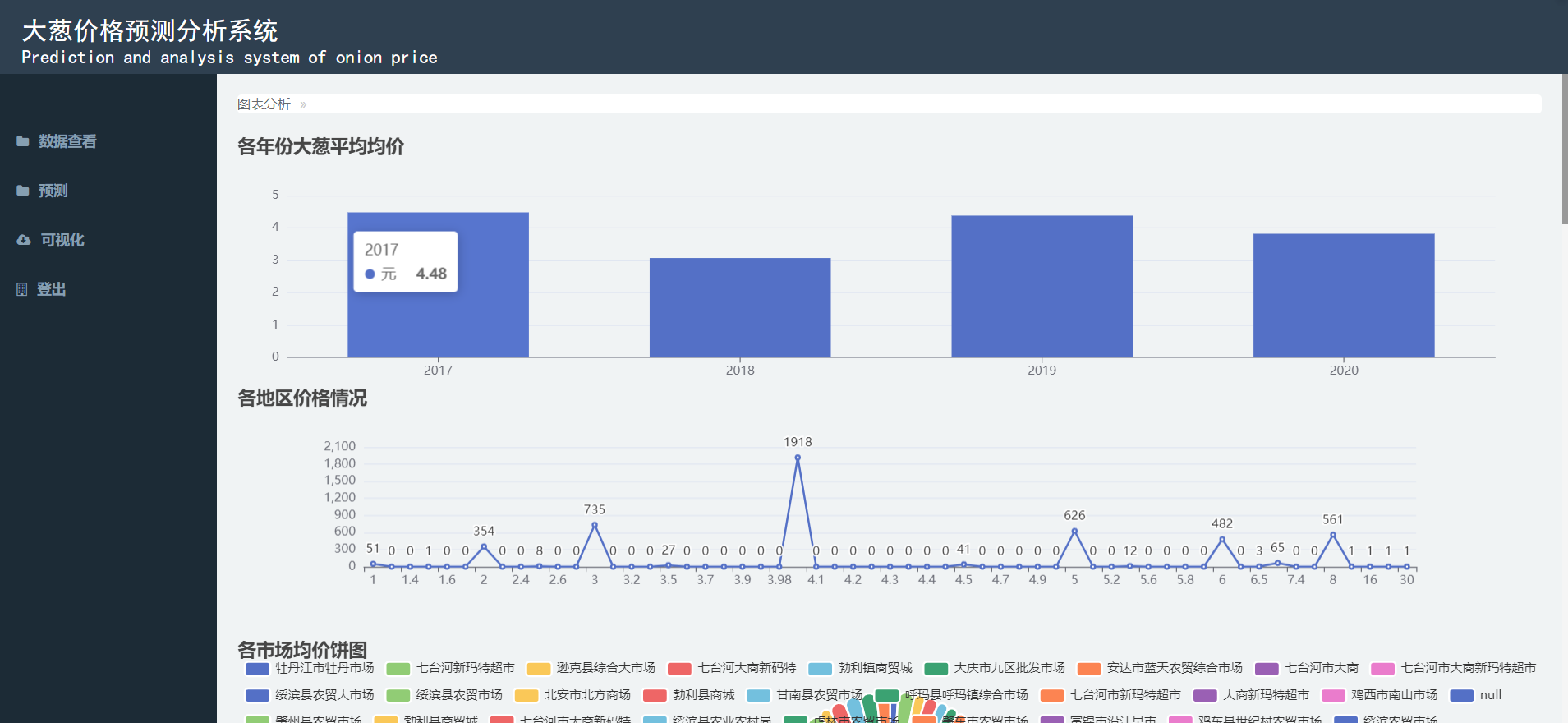Toggle 七台河市大商新玛特超市 legend entry
Screen dimensions: 1568x723
click(1453, 668)
